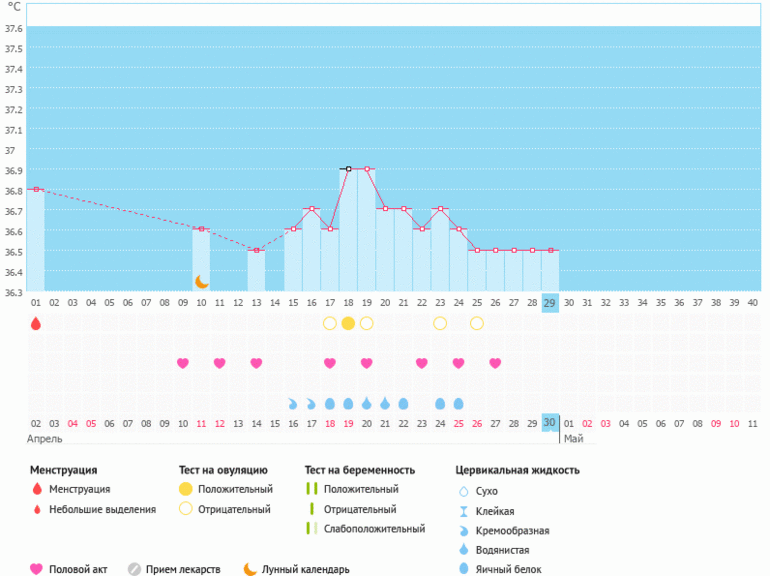Click the menstruation drop on cycle day 01
Viewport: 770px width, 576px height.
pyautogui.click(x=36, y=323)
